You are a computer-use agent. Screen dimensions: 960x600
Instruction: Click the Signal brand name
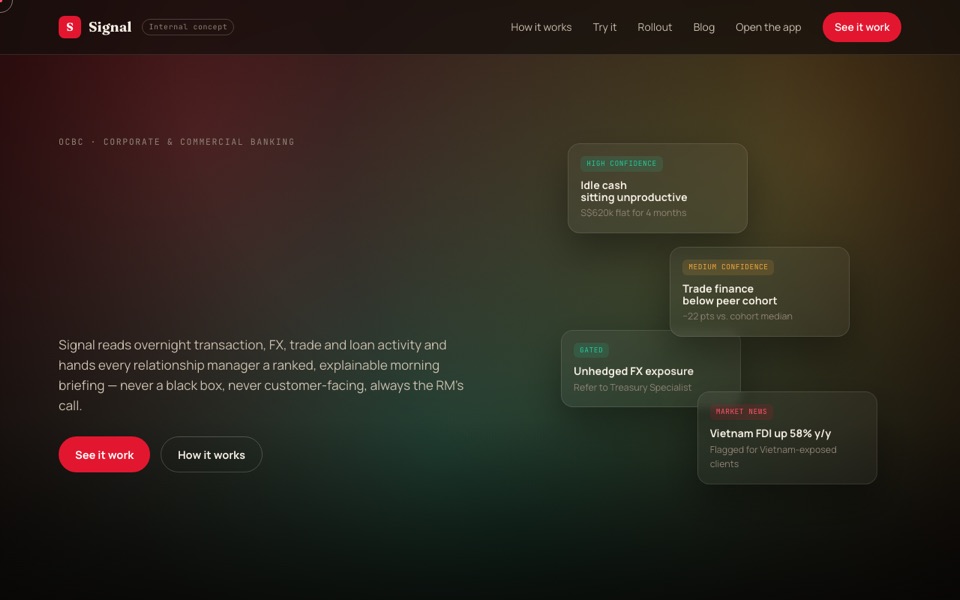110,27
